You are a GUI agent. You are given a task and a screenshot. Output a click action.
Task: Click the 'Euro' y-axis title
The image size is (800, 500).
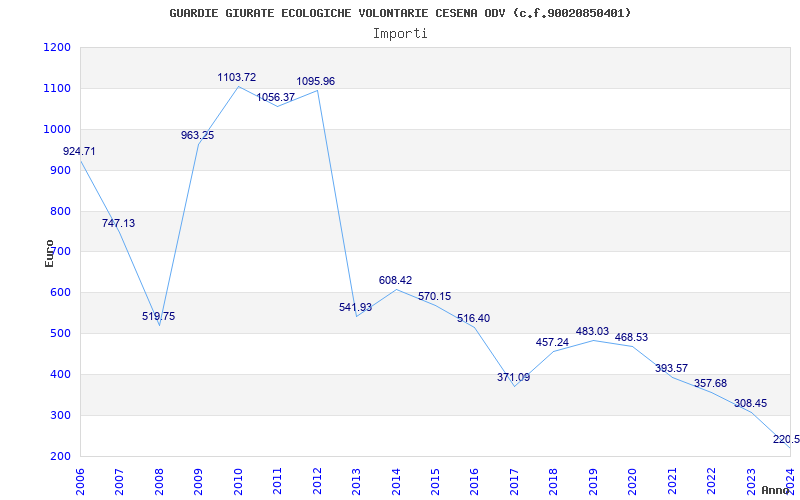[x=49, y=254]
